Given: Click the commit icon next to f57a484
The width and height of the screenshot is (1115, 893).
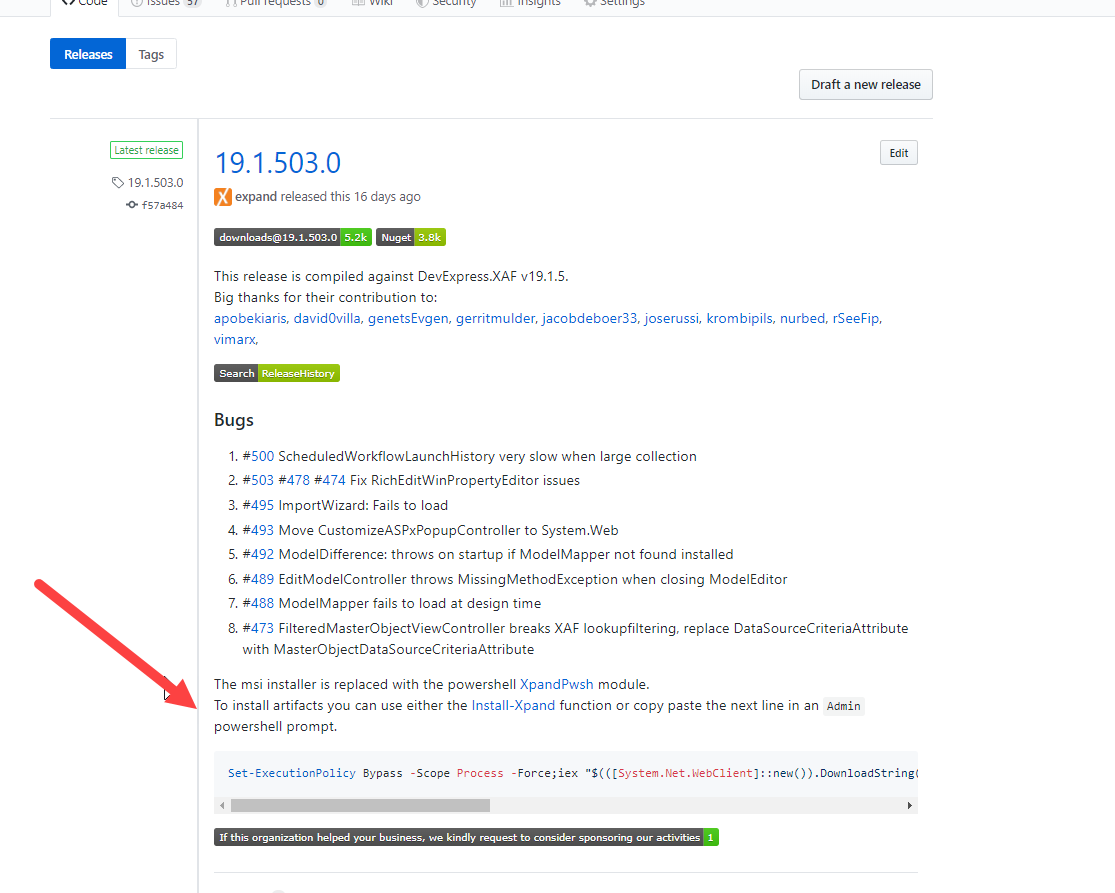Looking at the screenshot, I should pyautogui.click(x=130, y=204).
